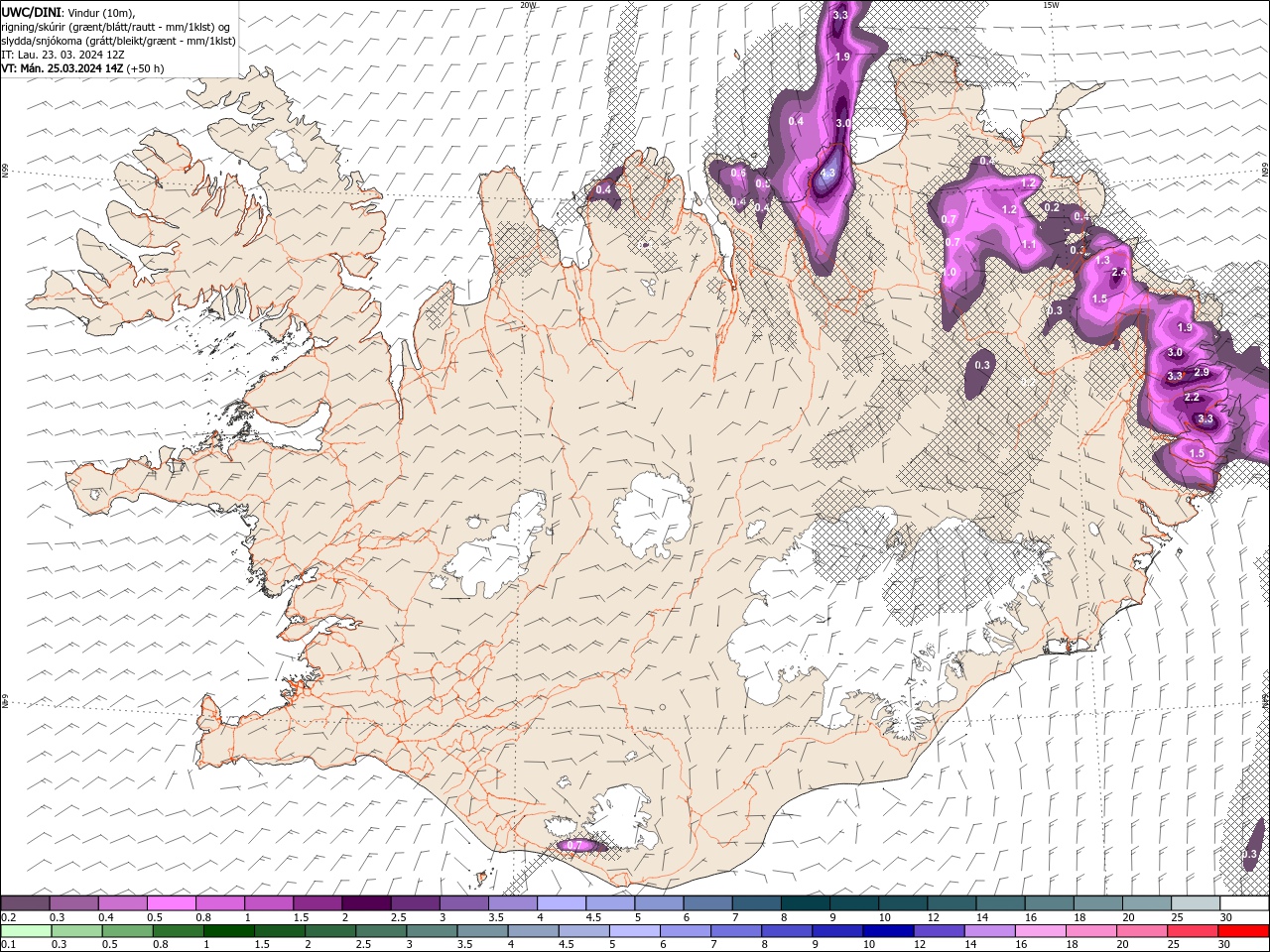Click the '(+50 h)' forecast offset text
Screen dimensions: 1270x952
click(x=145, y=68)
